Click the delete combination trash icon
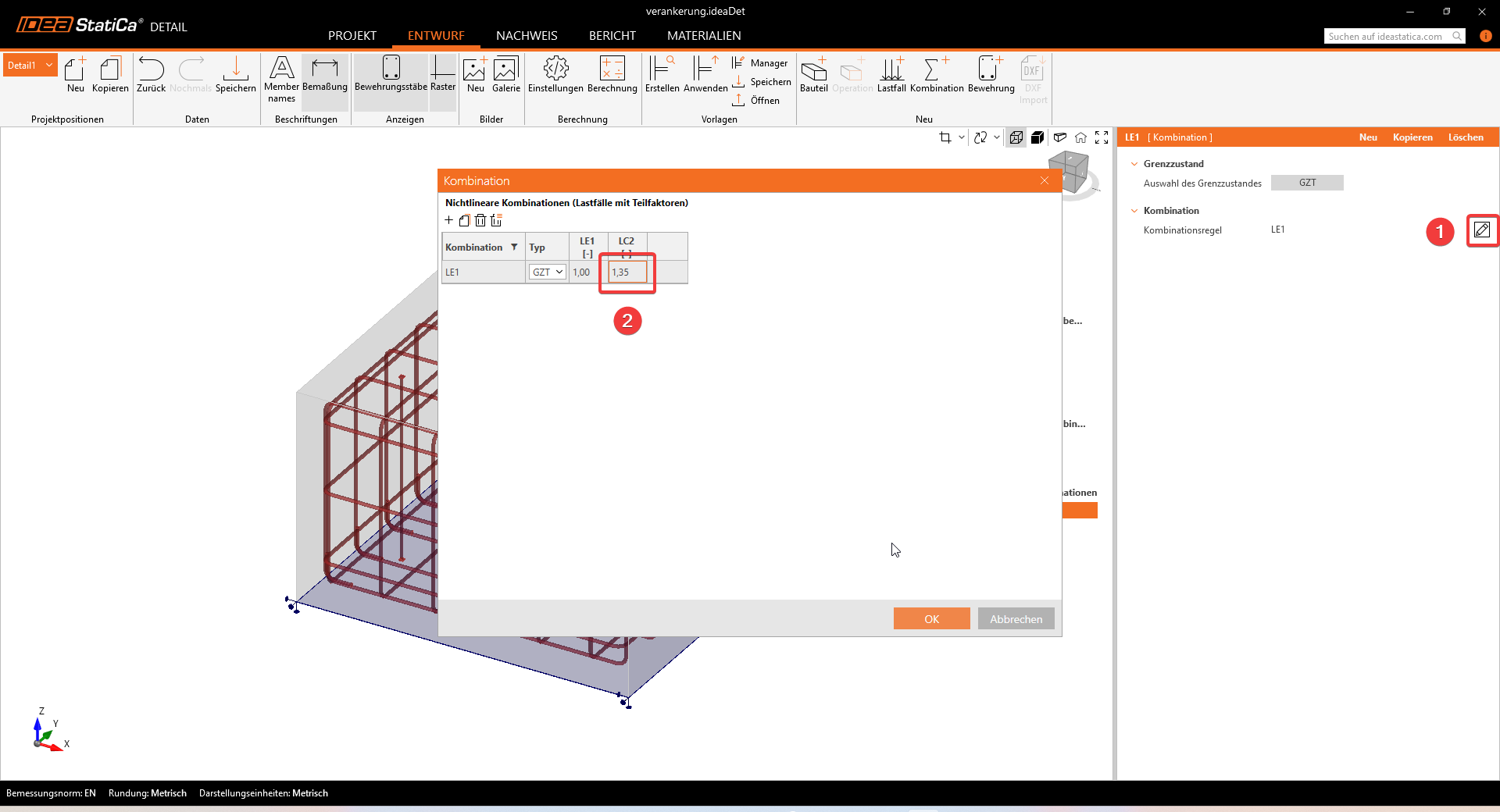 (480, 220)
